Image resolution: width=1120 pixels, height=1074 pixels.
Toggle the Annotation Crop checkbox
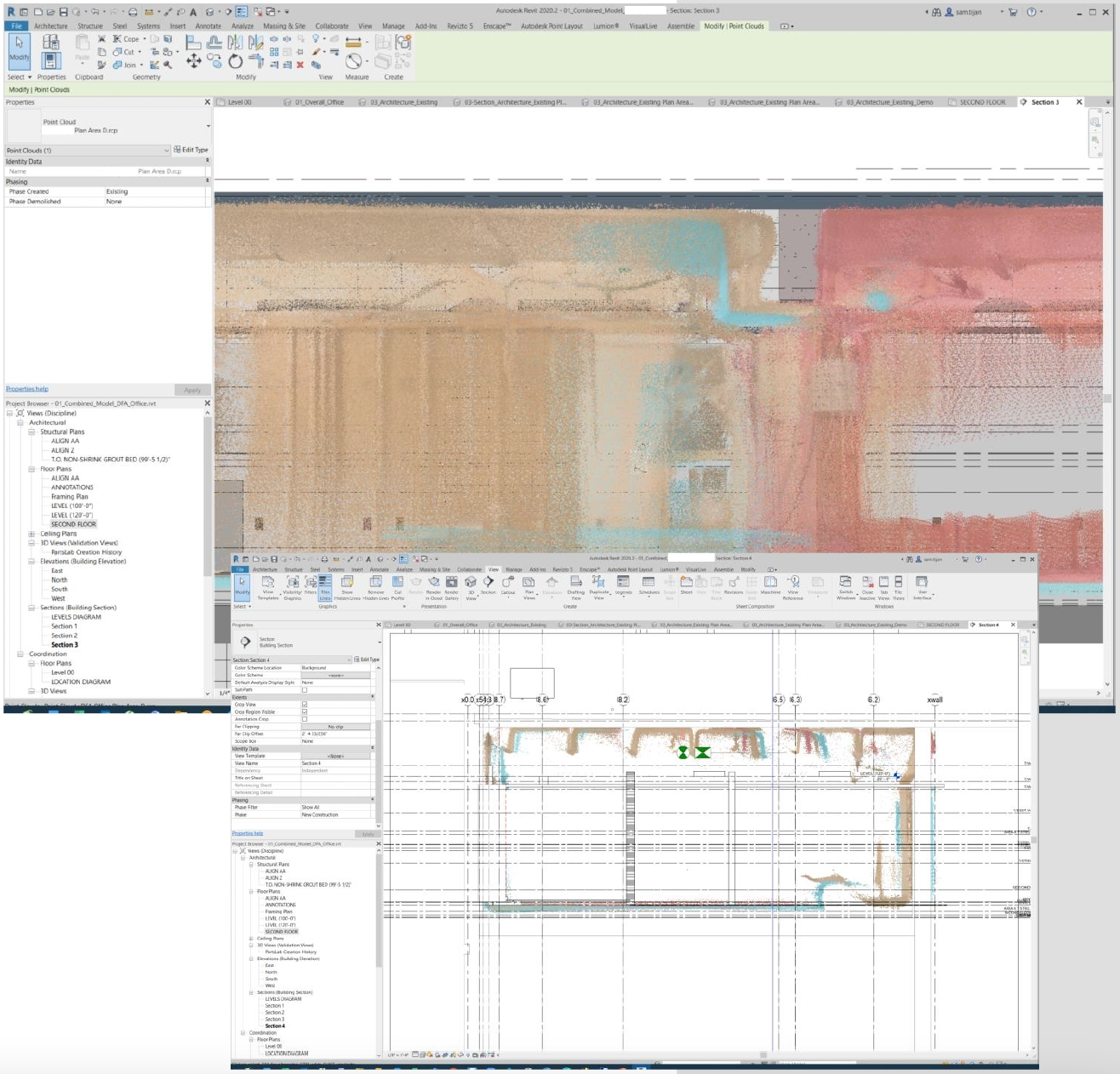click(x=305, y=719)
